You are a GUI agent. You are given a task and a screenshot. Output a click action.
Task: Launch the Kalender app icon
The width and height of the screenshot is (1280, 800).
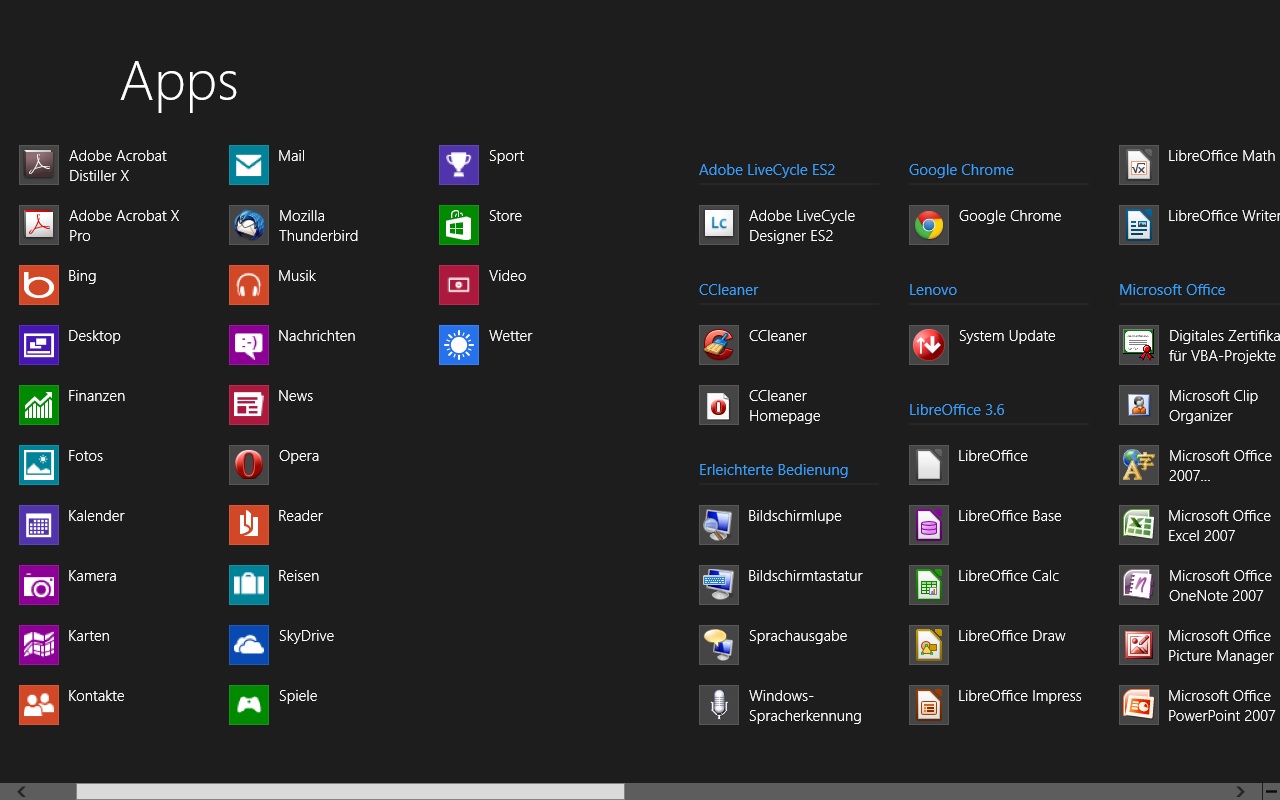(x=39, y=525)
